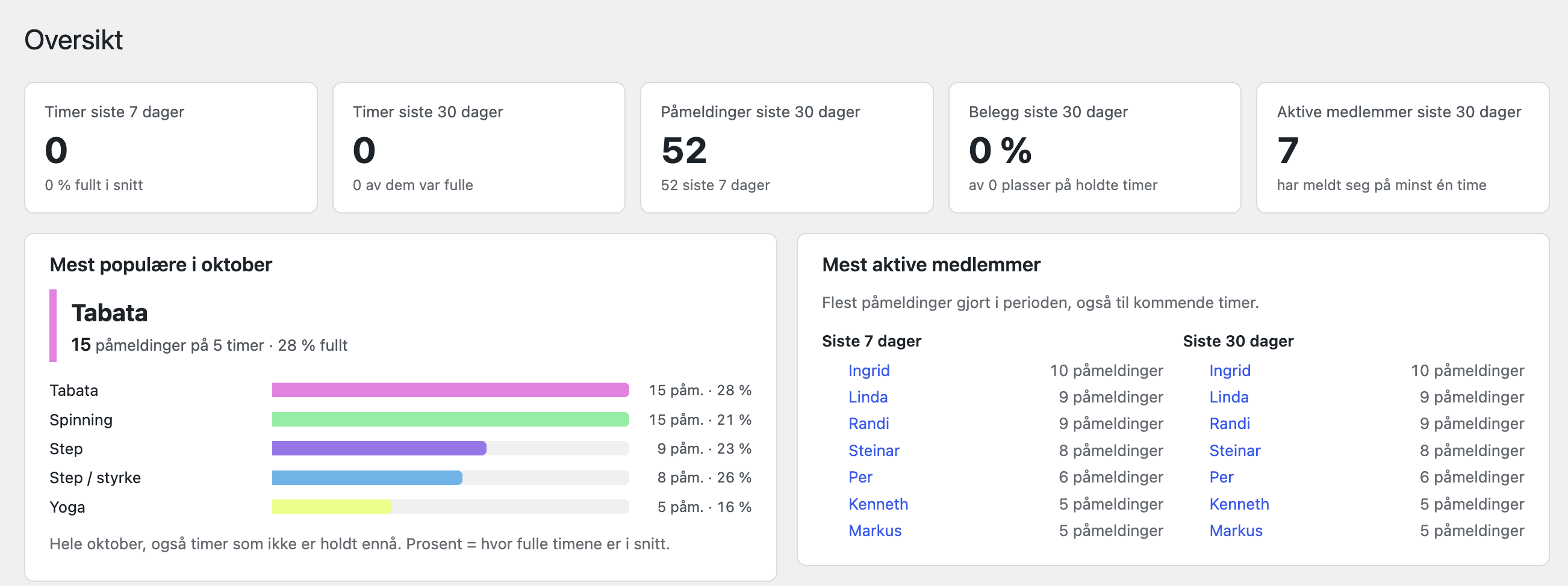The height and width of the screenshot is (586, 1568).
Task: Click the blue Step / styrke bar
Action: [x=367, y=478]
